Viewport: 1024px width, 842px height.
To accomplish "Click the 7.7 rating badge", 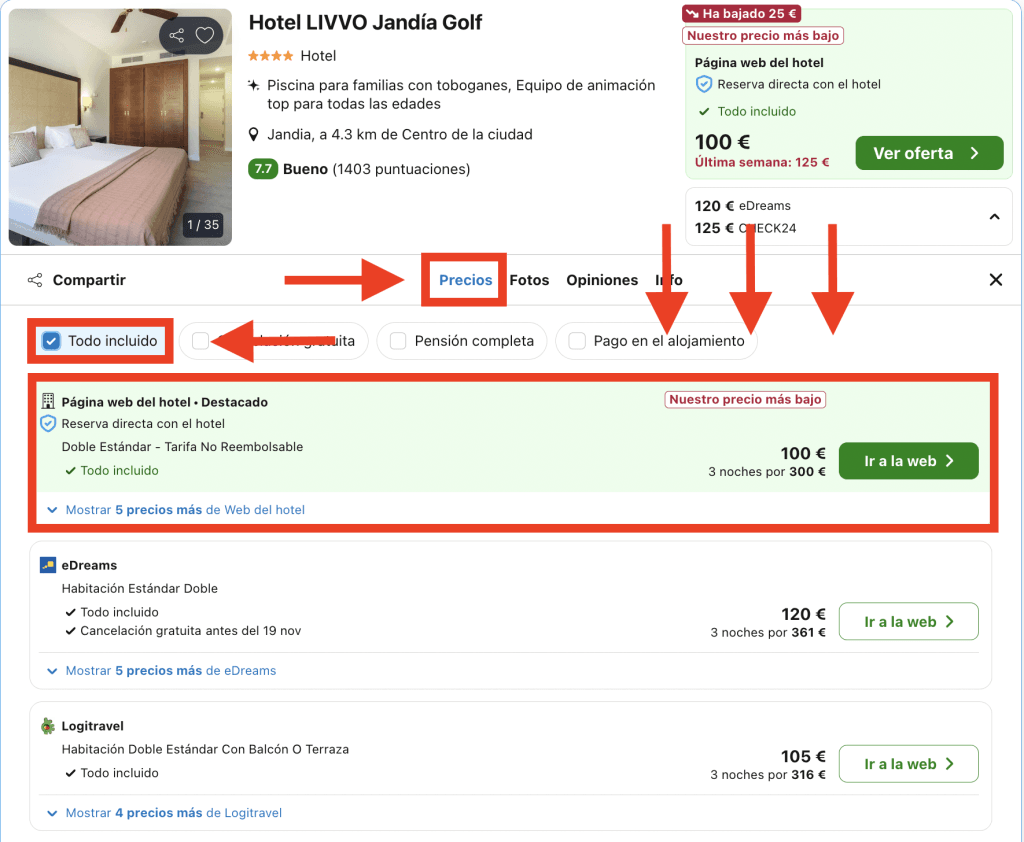I will pos(263,169).
